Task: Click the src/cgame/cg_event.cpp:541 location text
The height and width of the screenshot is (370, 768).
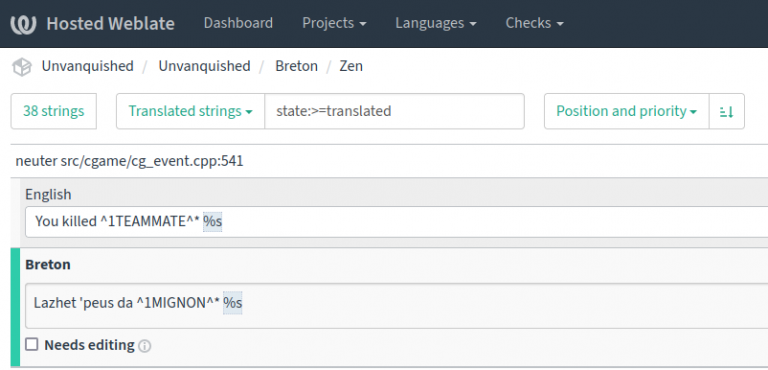Action: click(152, 161)
